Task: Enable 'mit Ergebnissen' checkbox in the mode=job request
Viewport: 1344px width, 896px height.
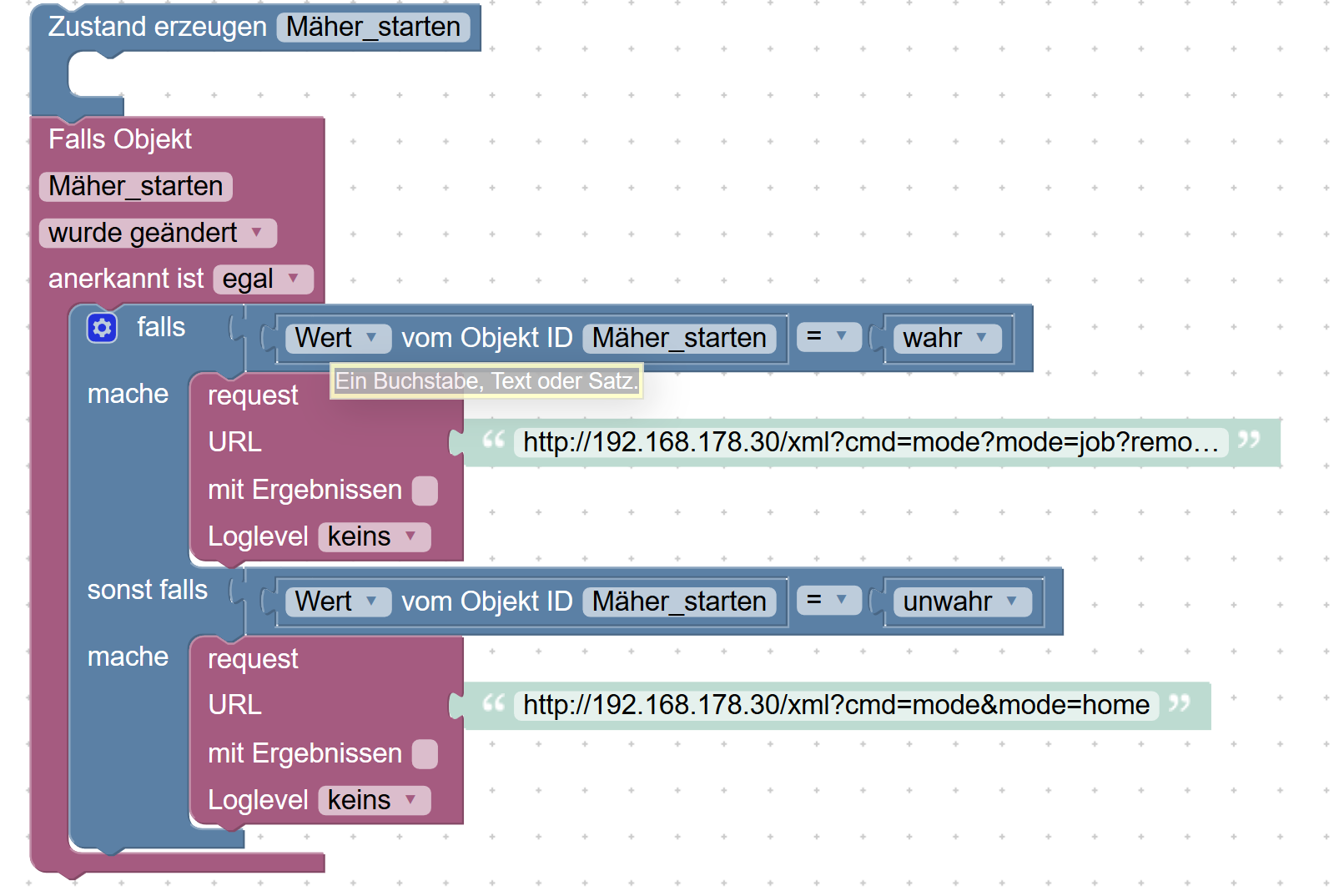Action: coord(425,491)
